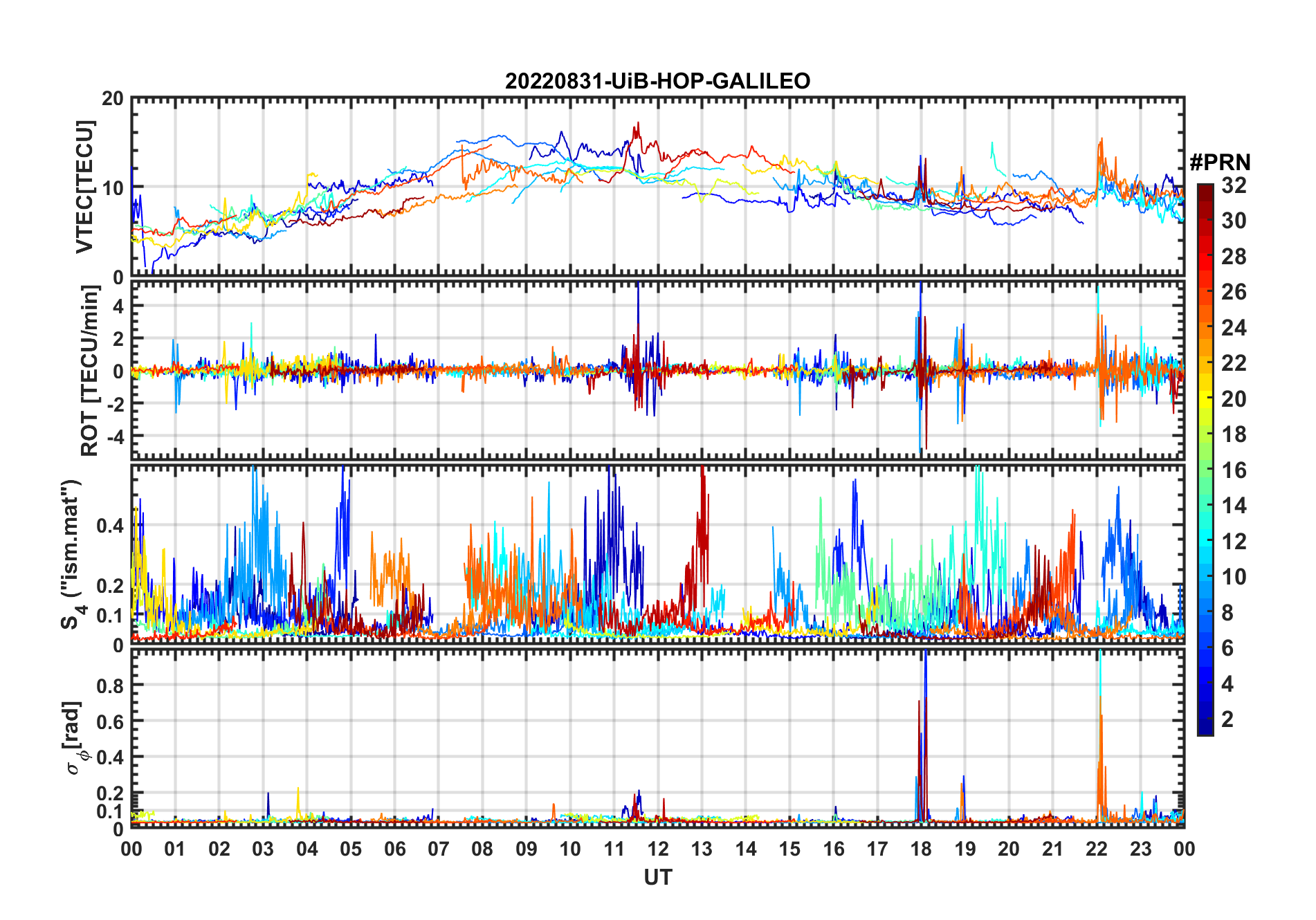The image size is (1316, 920).
Task: Click the PRN colorbar gradient strip
Action: (1205, 459)
